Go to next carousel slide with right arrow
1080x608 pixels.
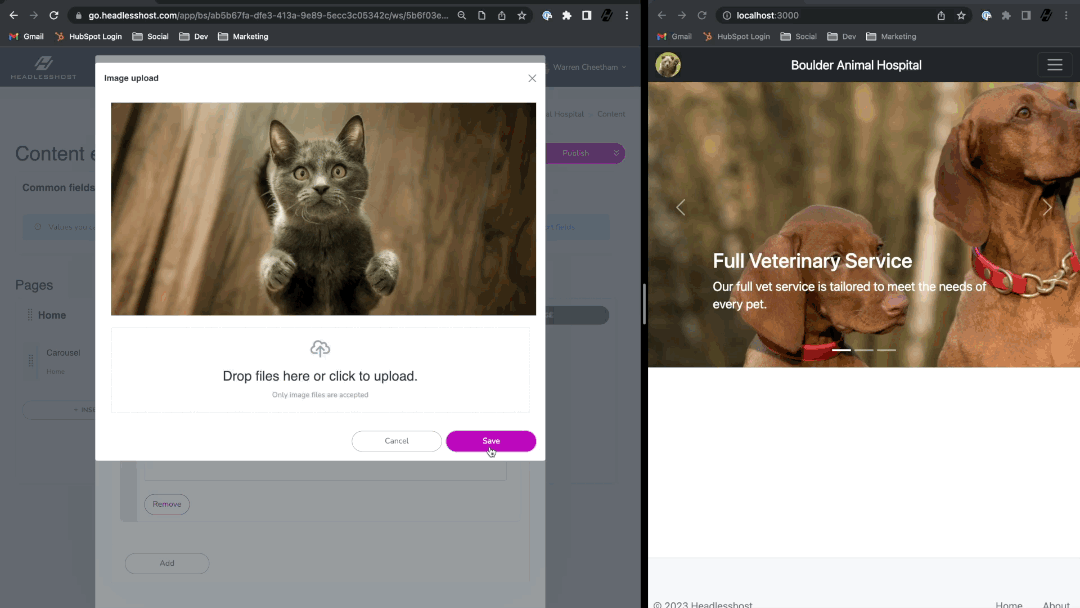1047,207
